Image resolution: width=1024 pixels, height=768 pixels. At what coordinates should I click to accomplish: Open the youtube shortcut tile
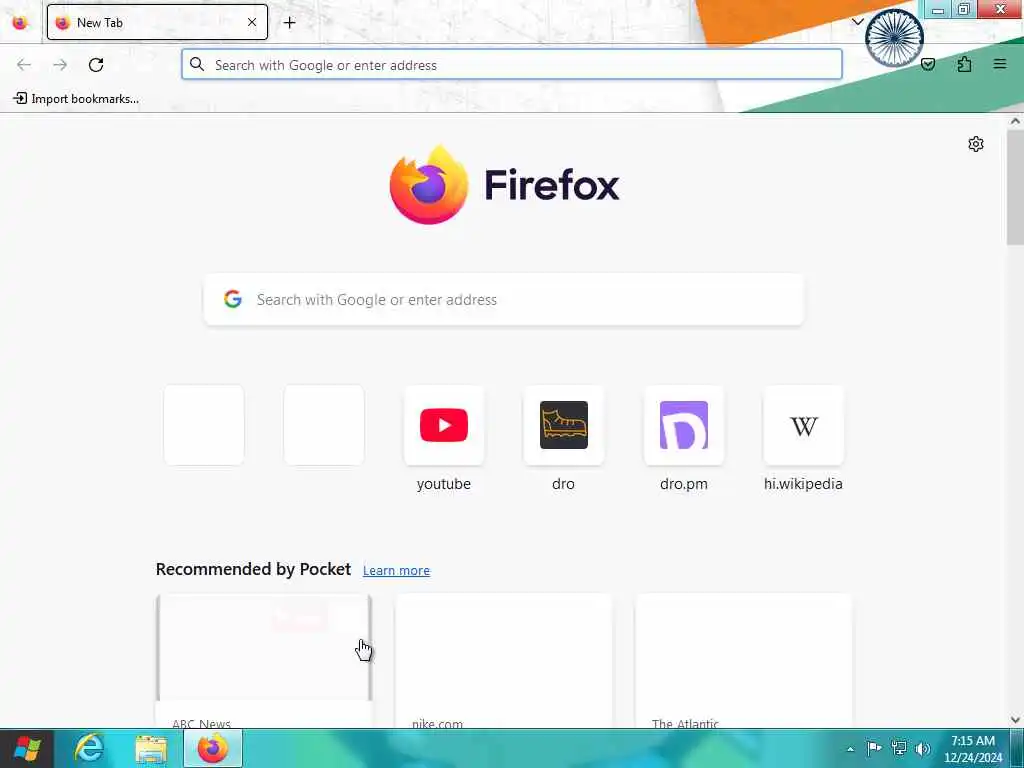point(444,425)
